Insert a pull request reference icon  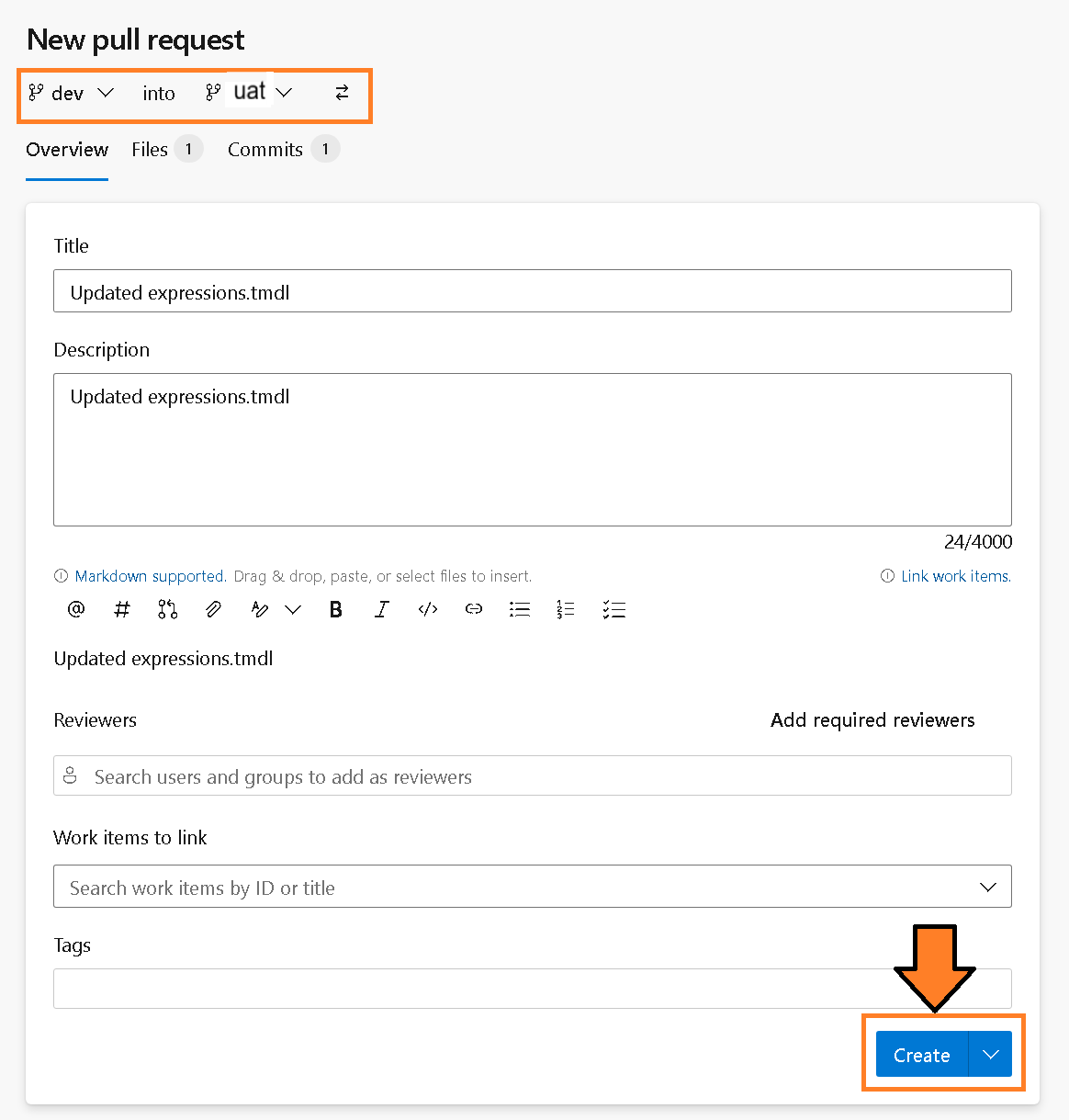[167, 609]
